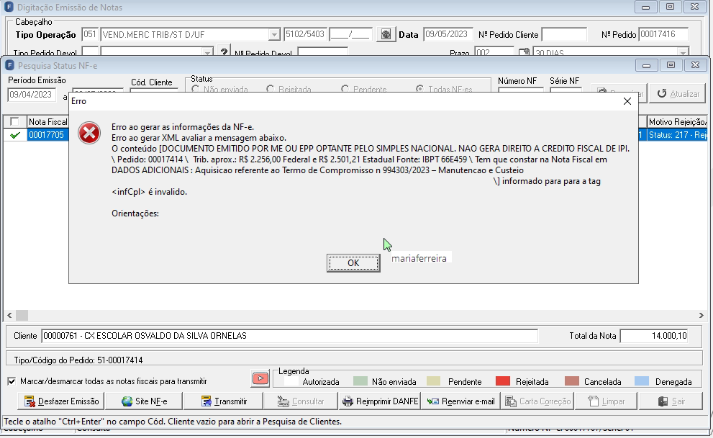Click question mark help icon
The image size is (713, 438).
[x=224, y=52]
